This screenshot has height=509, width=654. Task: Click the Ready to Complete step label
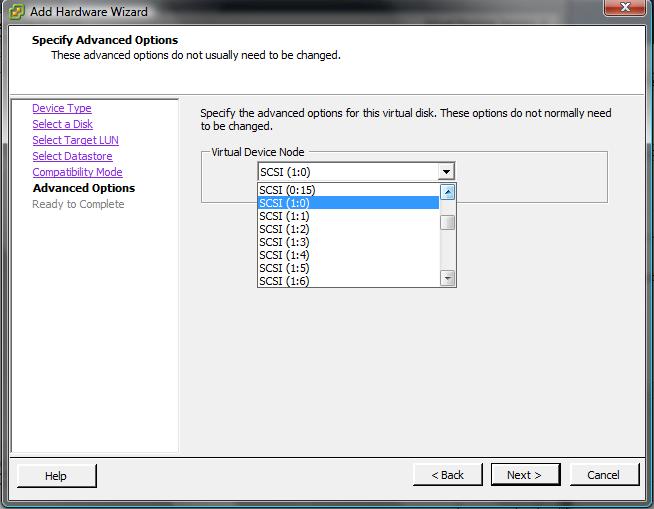click(78, 204)
